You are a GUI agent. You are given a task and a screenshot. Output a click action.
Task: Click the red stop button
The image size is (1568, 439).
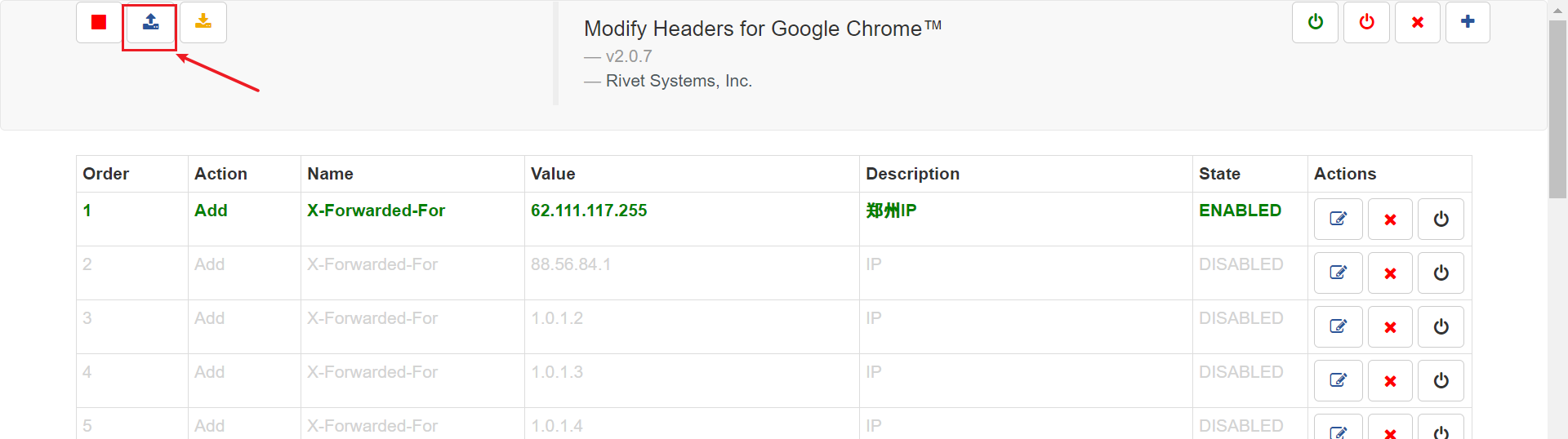pos(99,22)
